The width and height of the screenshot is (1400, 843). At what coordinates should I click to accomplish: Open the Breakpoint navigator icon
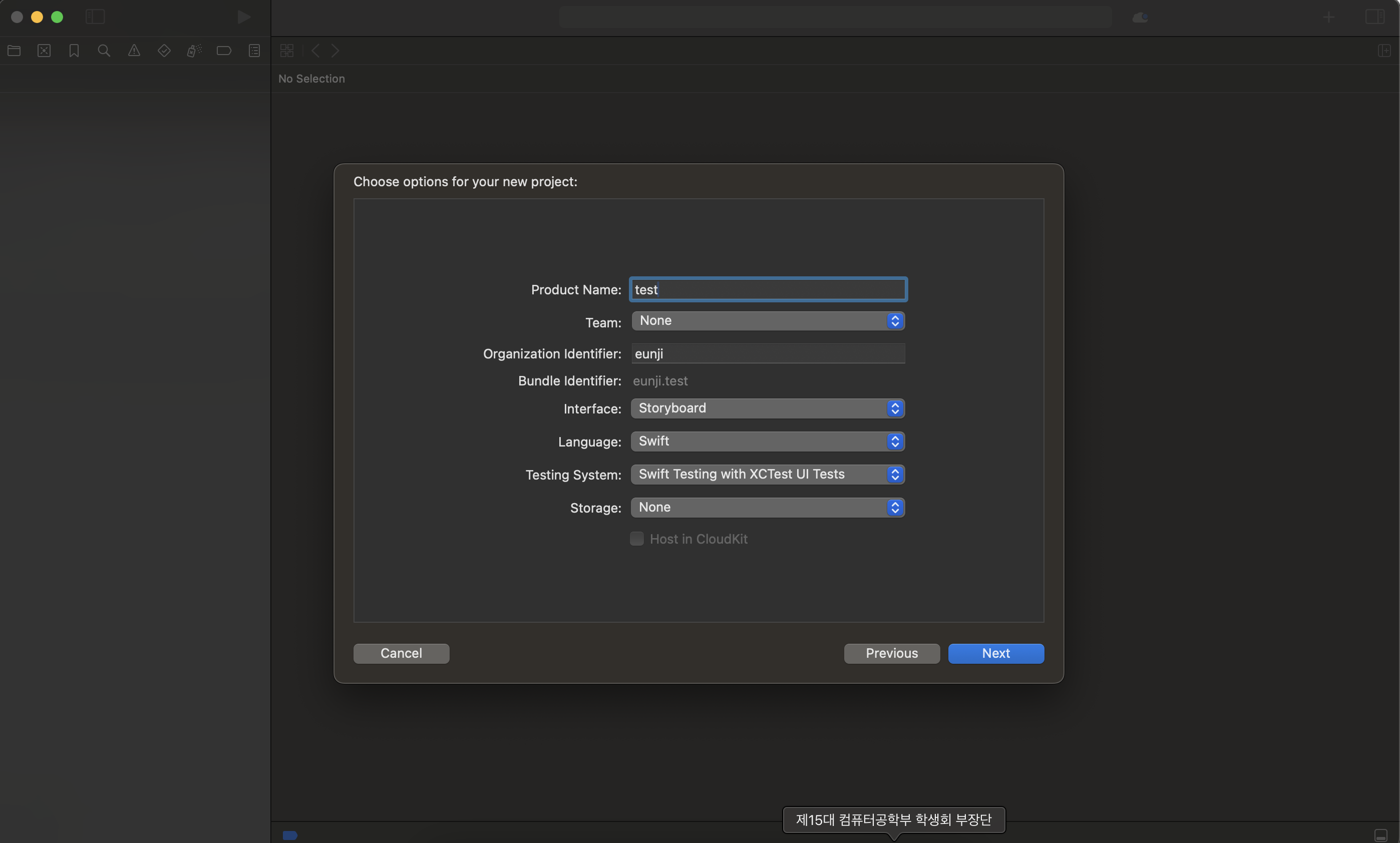click(x=224, y=51)
